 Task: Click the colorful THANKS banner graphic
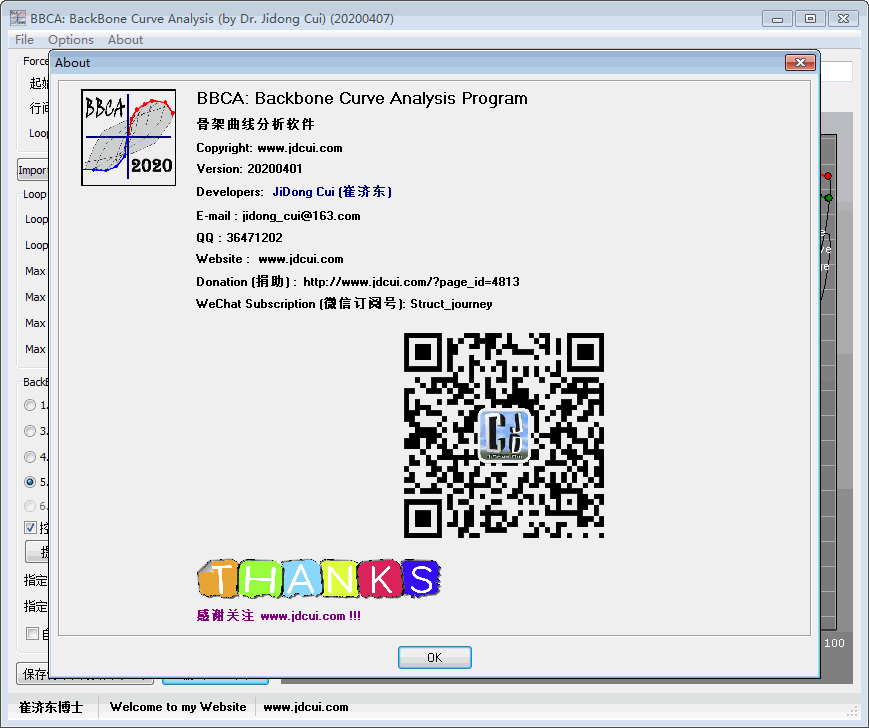(319, 578)
